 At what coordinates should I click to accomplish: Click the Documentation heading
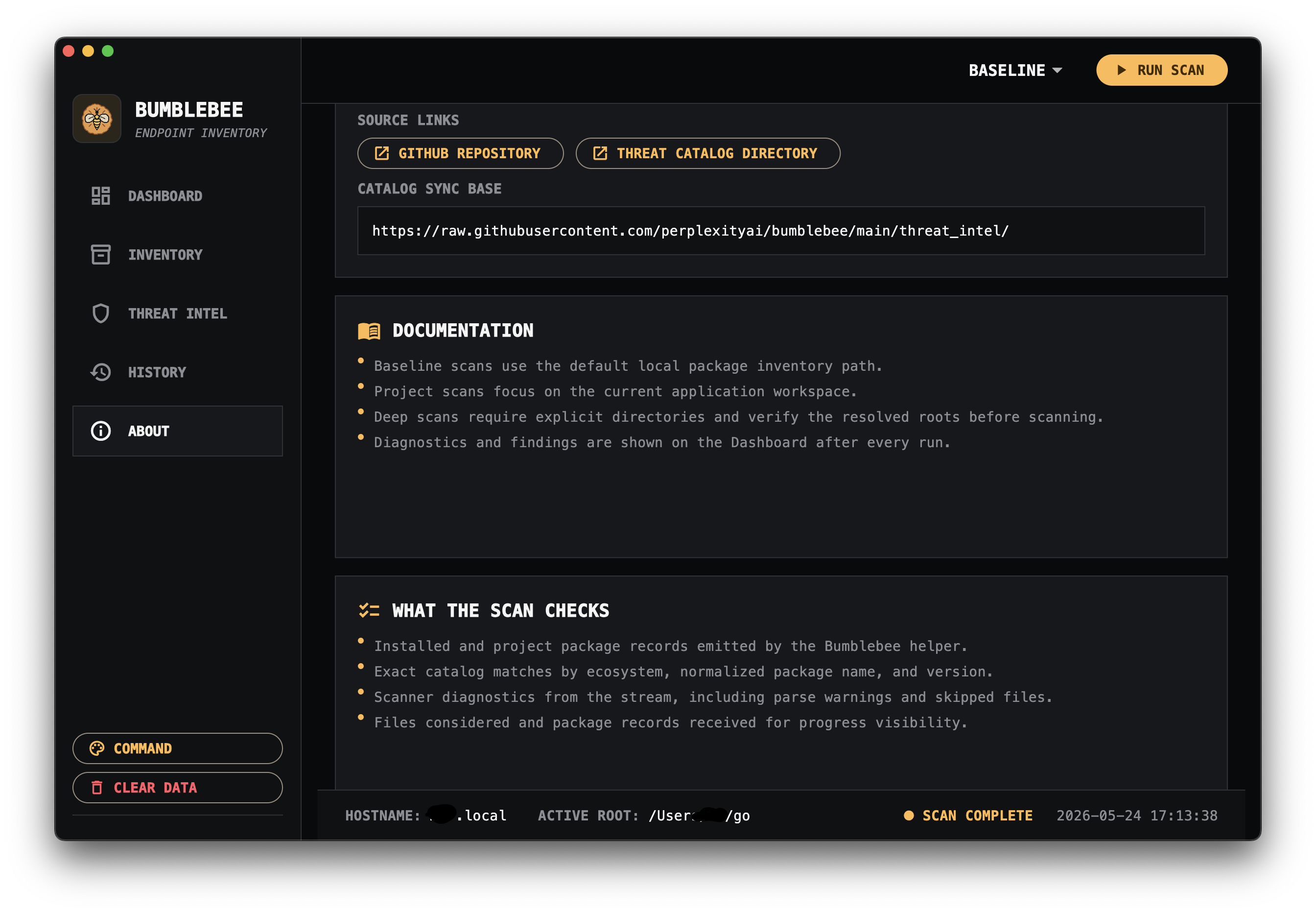click(x=463, y=331)
